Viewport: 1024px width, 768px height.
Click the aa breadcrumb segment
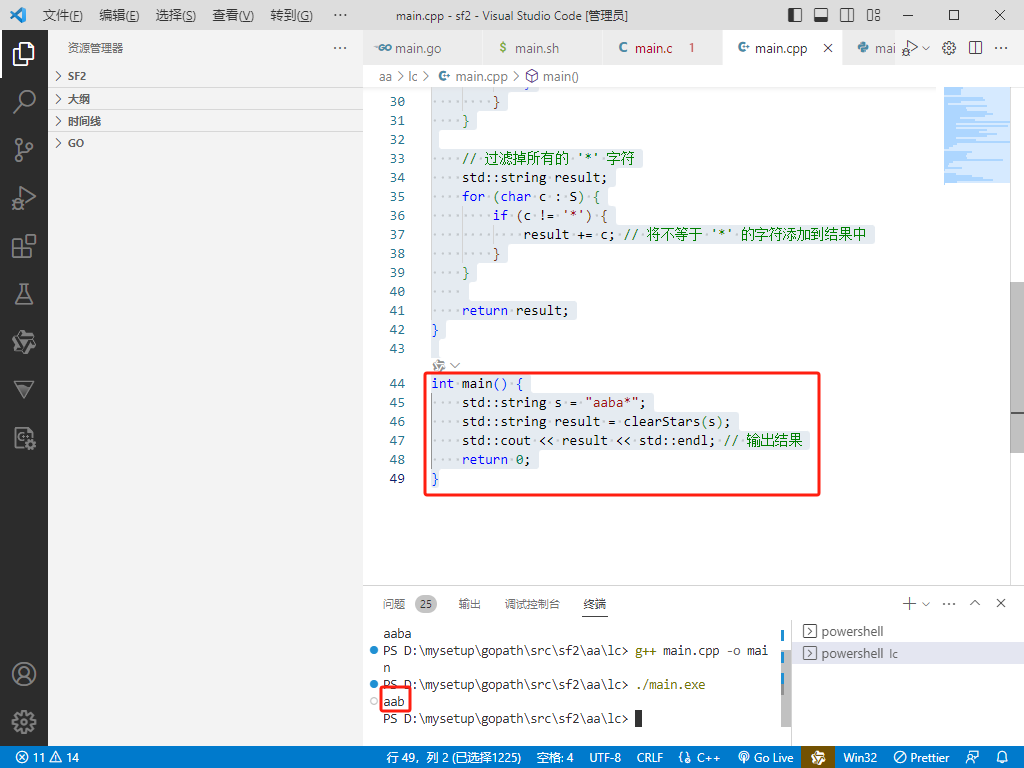(x=385, y=76)
